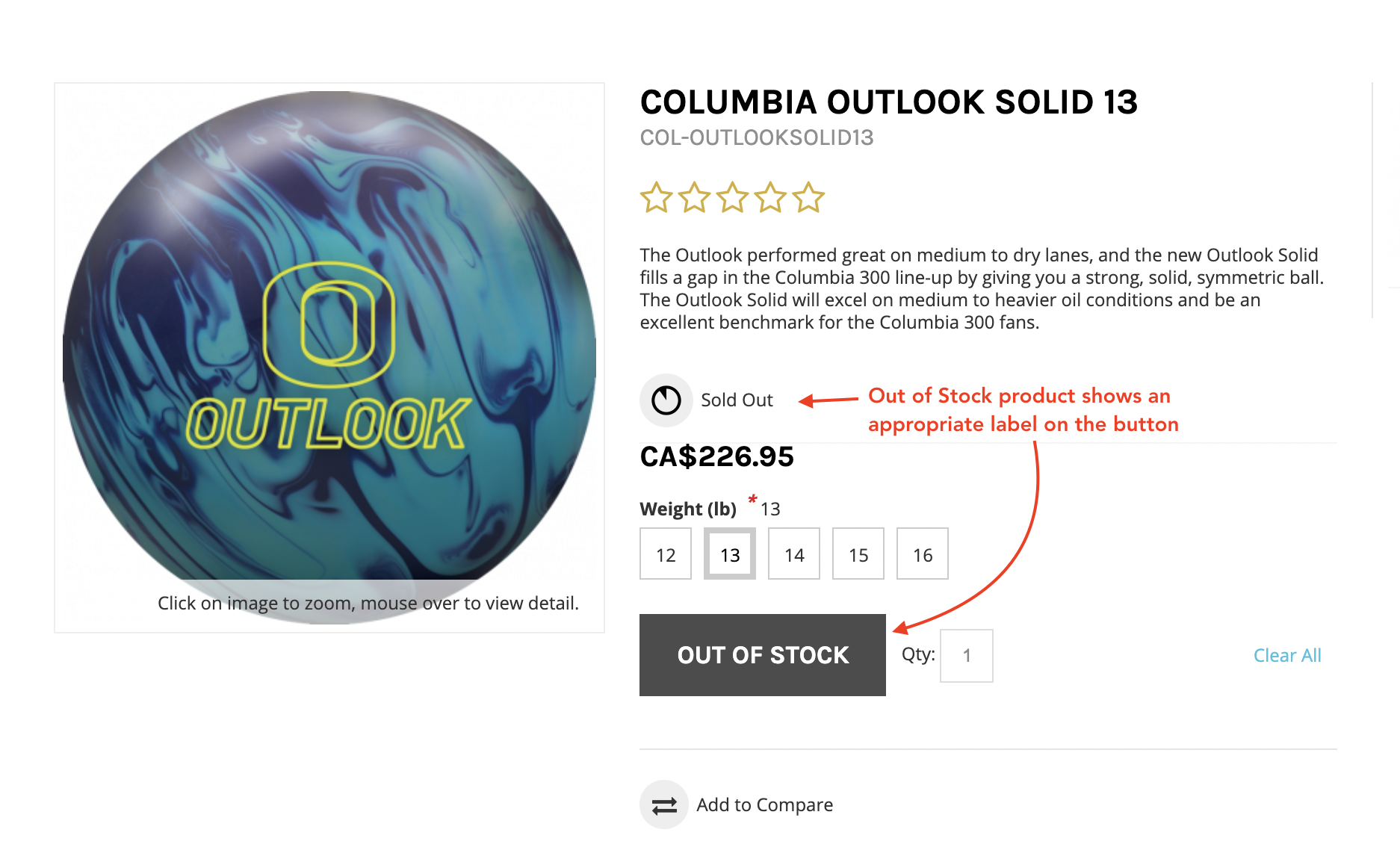Click the price CA$226.95
Viewport: 1400px width, 865px height.
[716, 456]
